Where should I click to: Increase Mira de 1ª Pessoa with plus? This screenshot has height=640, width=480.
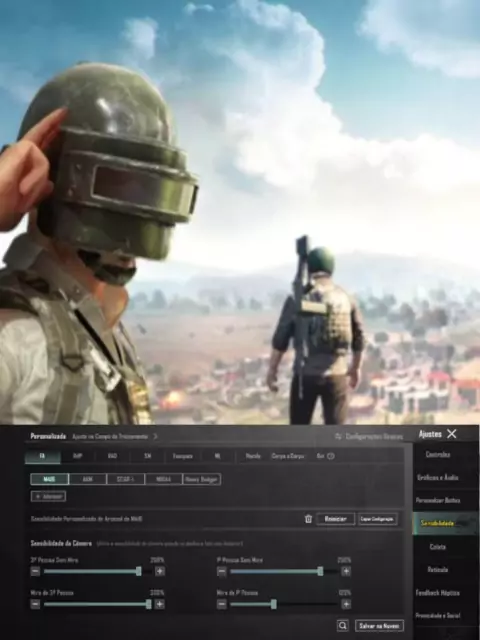pos(346,604)
